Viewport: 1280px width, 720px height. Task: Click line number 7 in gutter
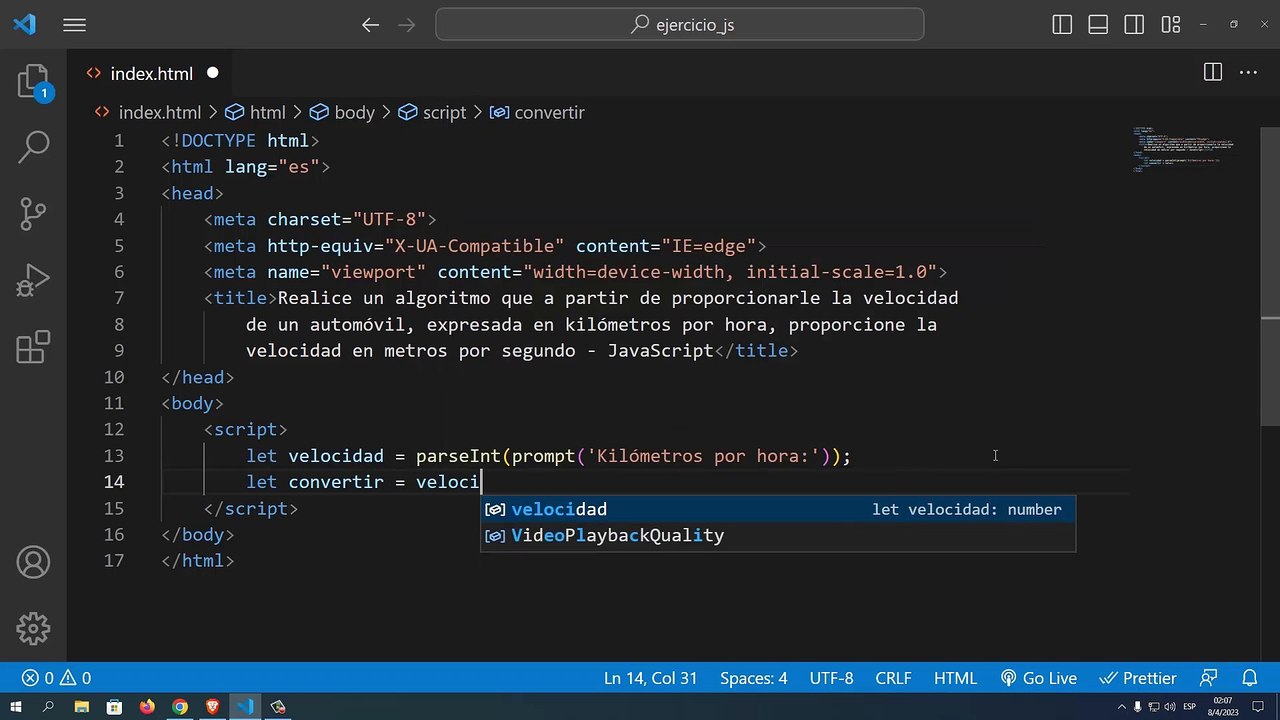point(119,298)
